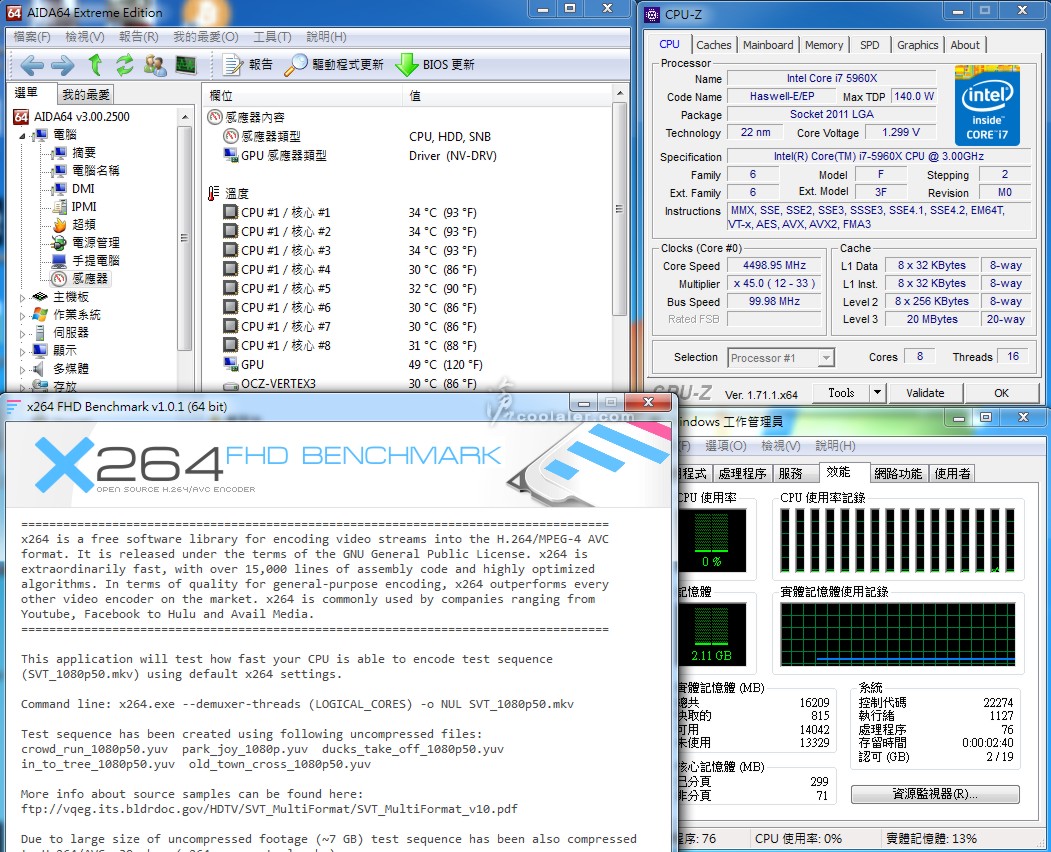Viewport: 1051px width, 852px height.
Task: Open the users icon in AIDA64 toolbar
Action: (x=155, y=65)
